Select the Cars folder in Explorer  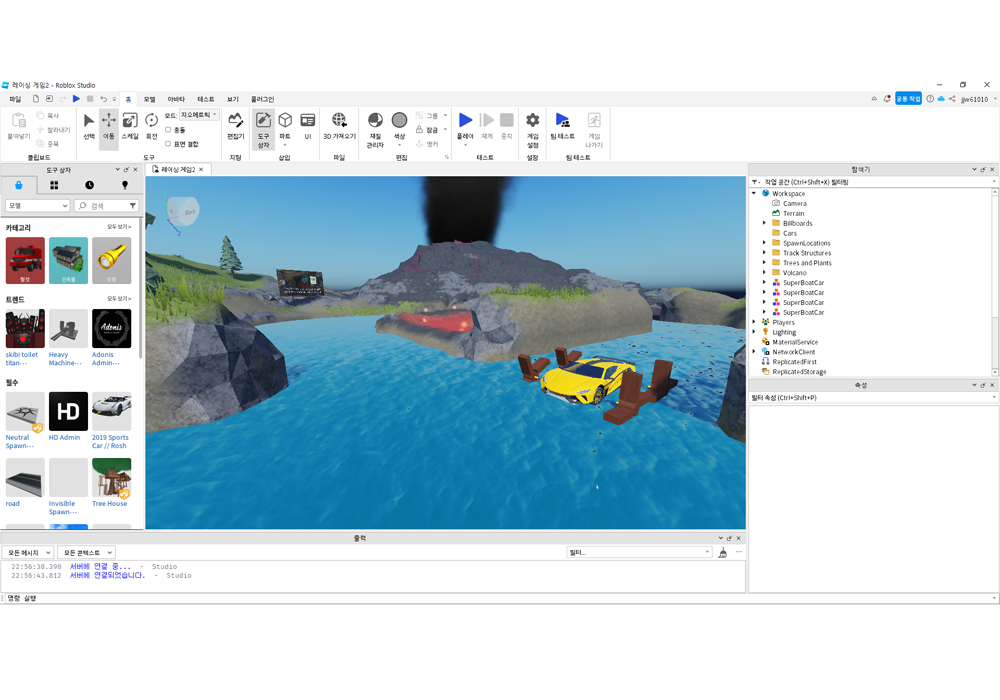point(790,233)
